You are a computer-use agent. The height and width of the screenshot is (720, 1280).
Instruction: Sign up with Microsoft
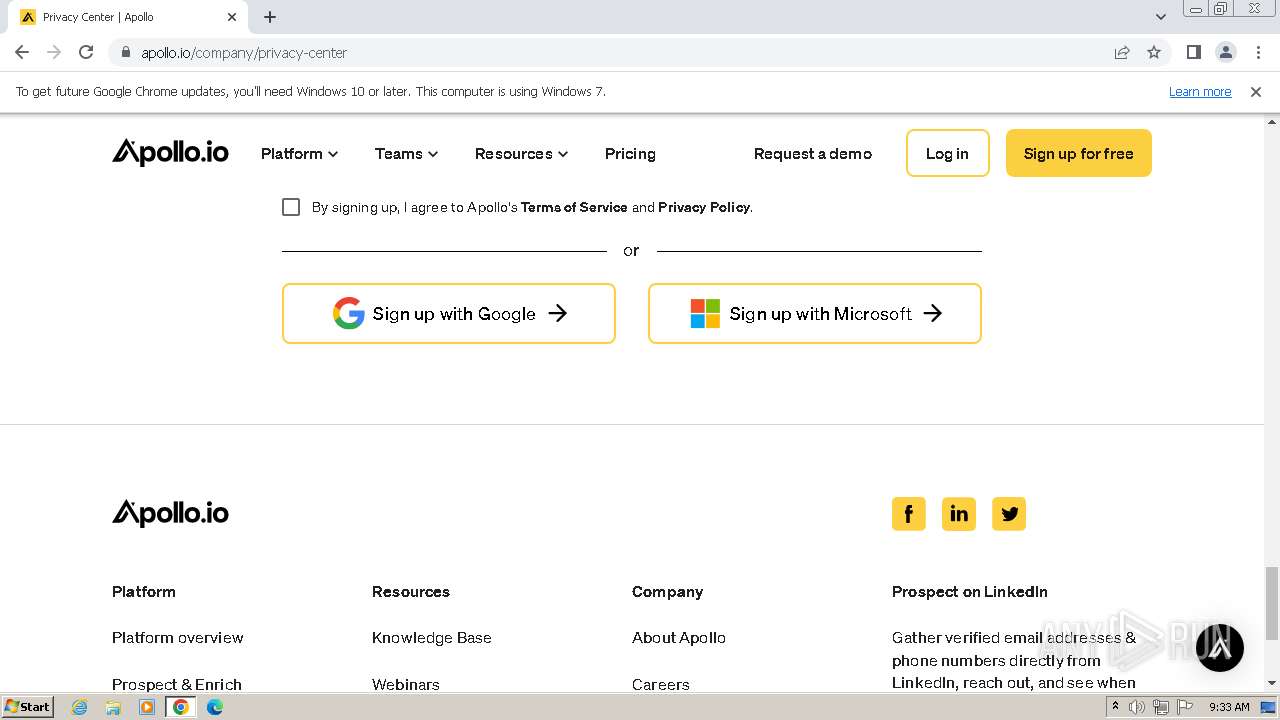click(815, 313)
